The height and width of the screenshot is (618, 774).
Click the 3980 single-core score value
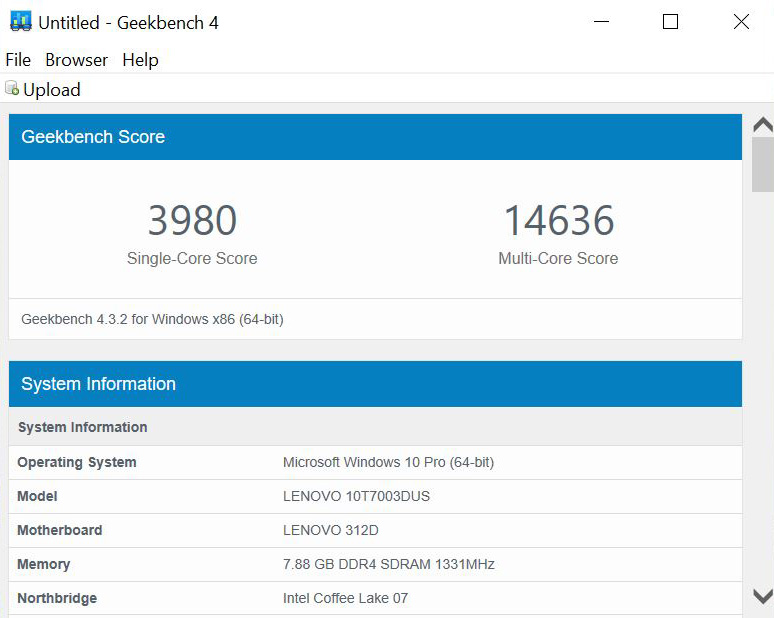pos(193,220)
